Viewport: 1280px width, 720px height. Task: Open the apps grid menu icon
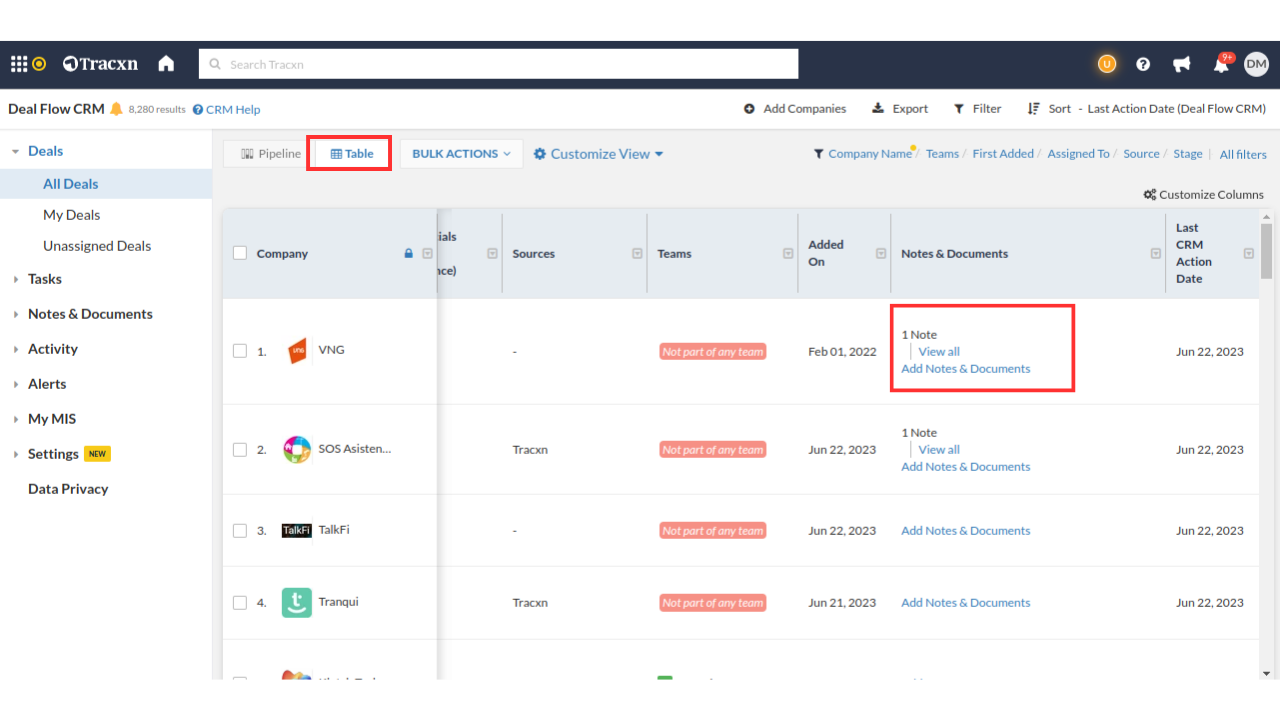pyautogui.click(x=19, y=64)
